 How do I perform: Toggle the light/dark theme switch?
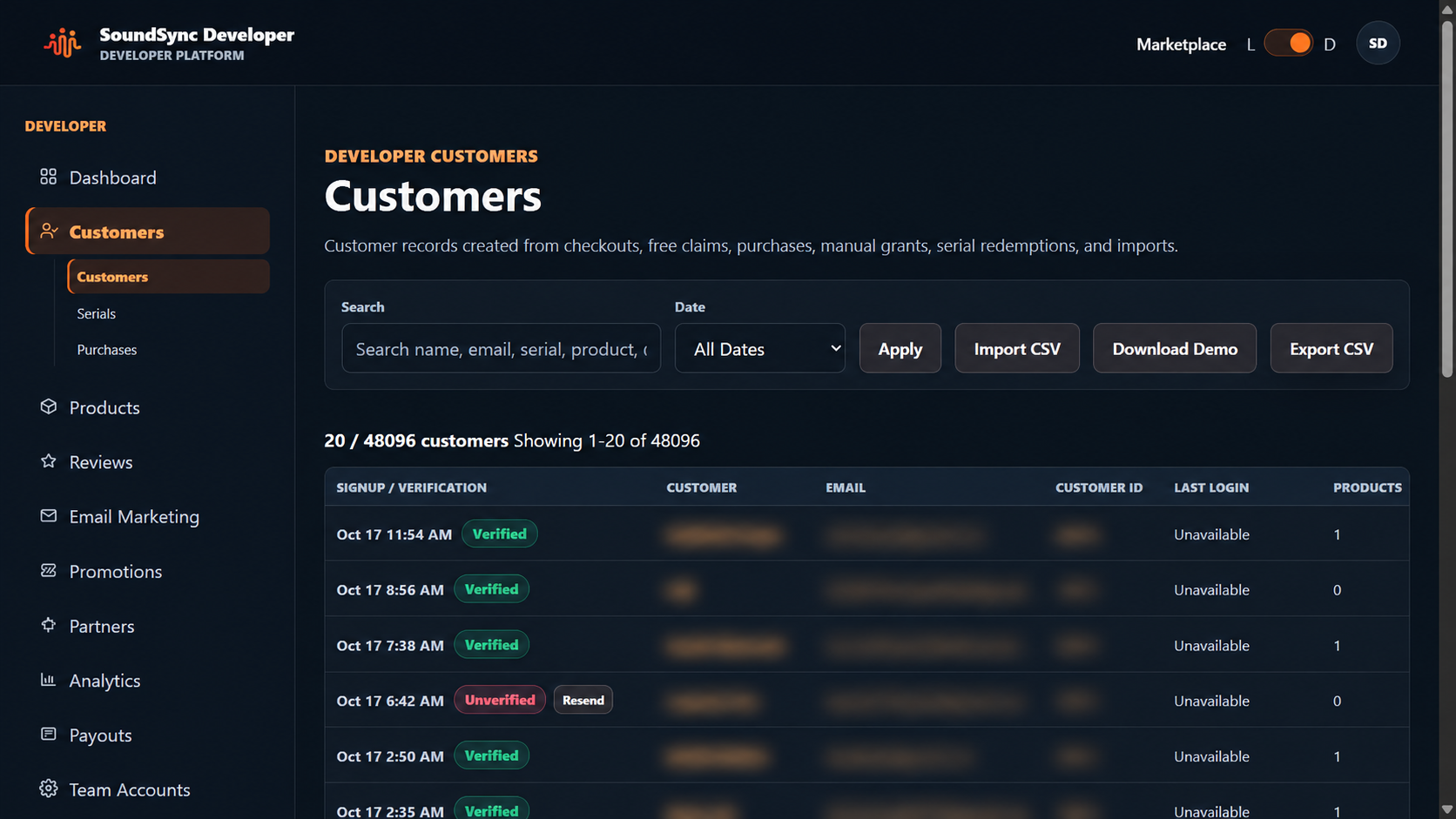[x=1289, y=44]
